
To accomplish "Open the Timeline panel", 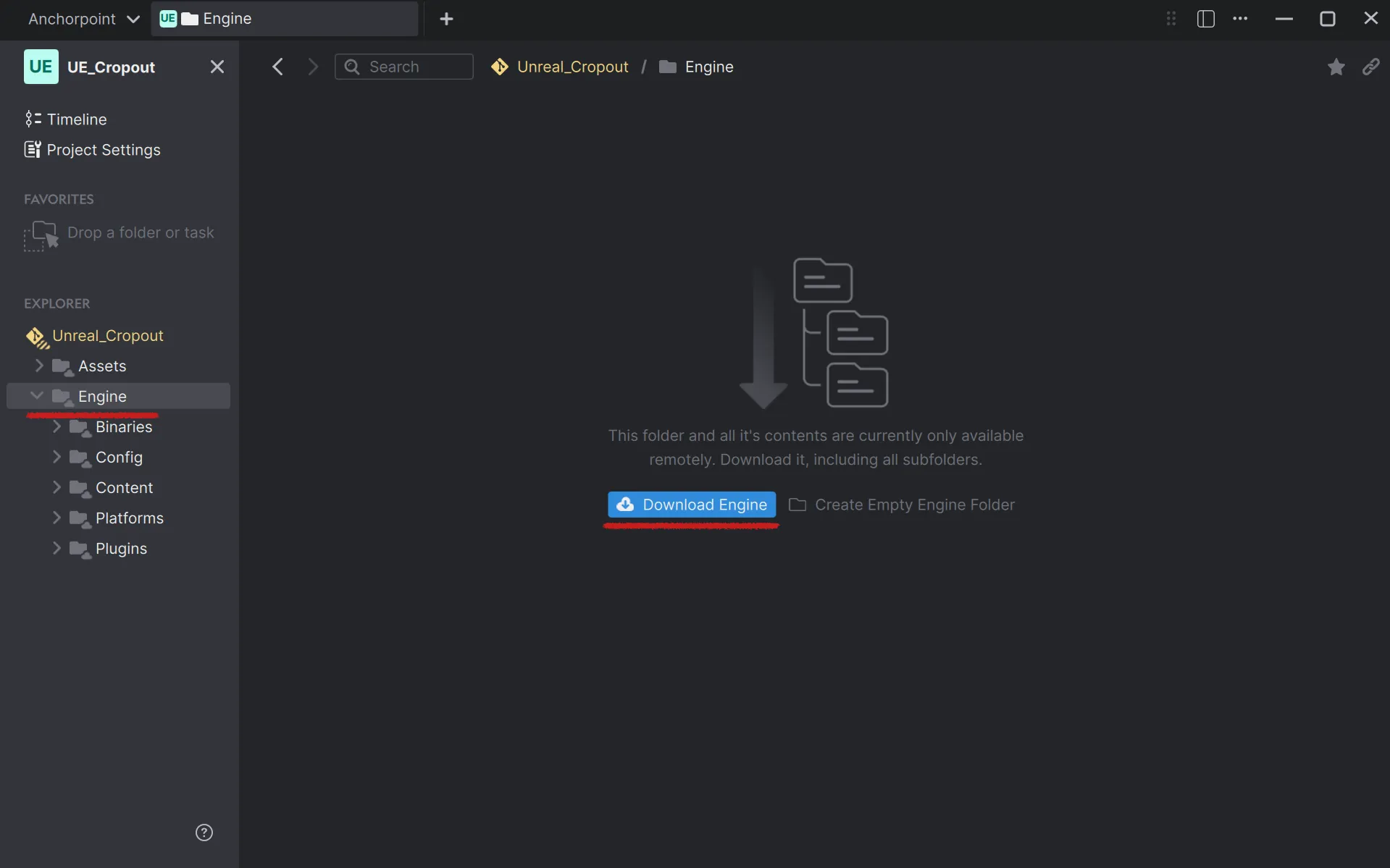I will click(x=77, y=119).
